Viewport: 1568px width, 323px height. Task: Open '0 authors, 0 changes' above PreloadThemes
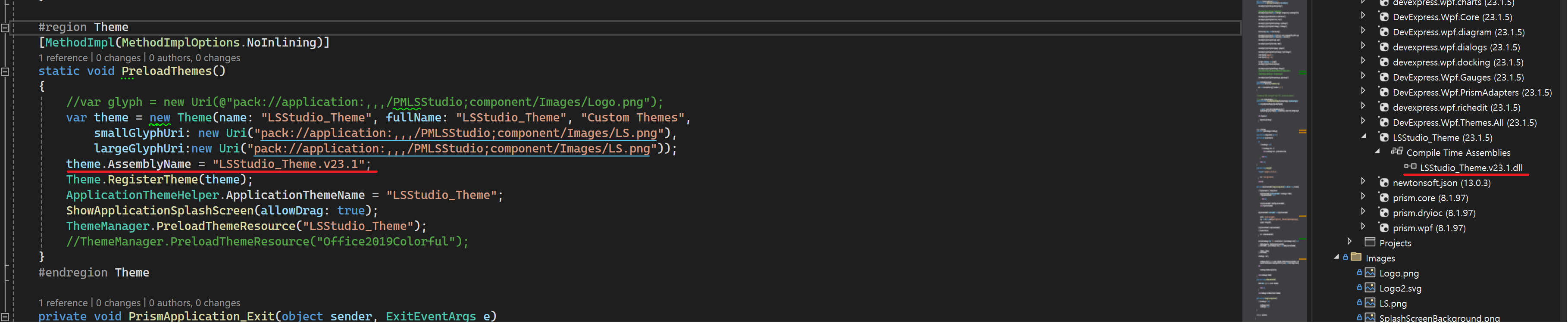pos(195,58)
